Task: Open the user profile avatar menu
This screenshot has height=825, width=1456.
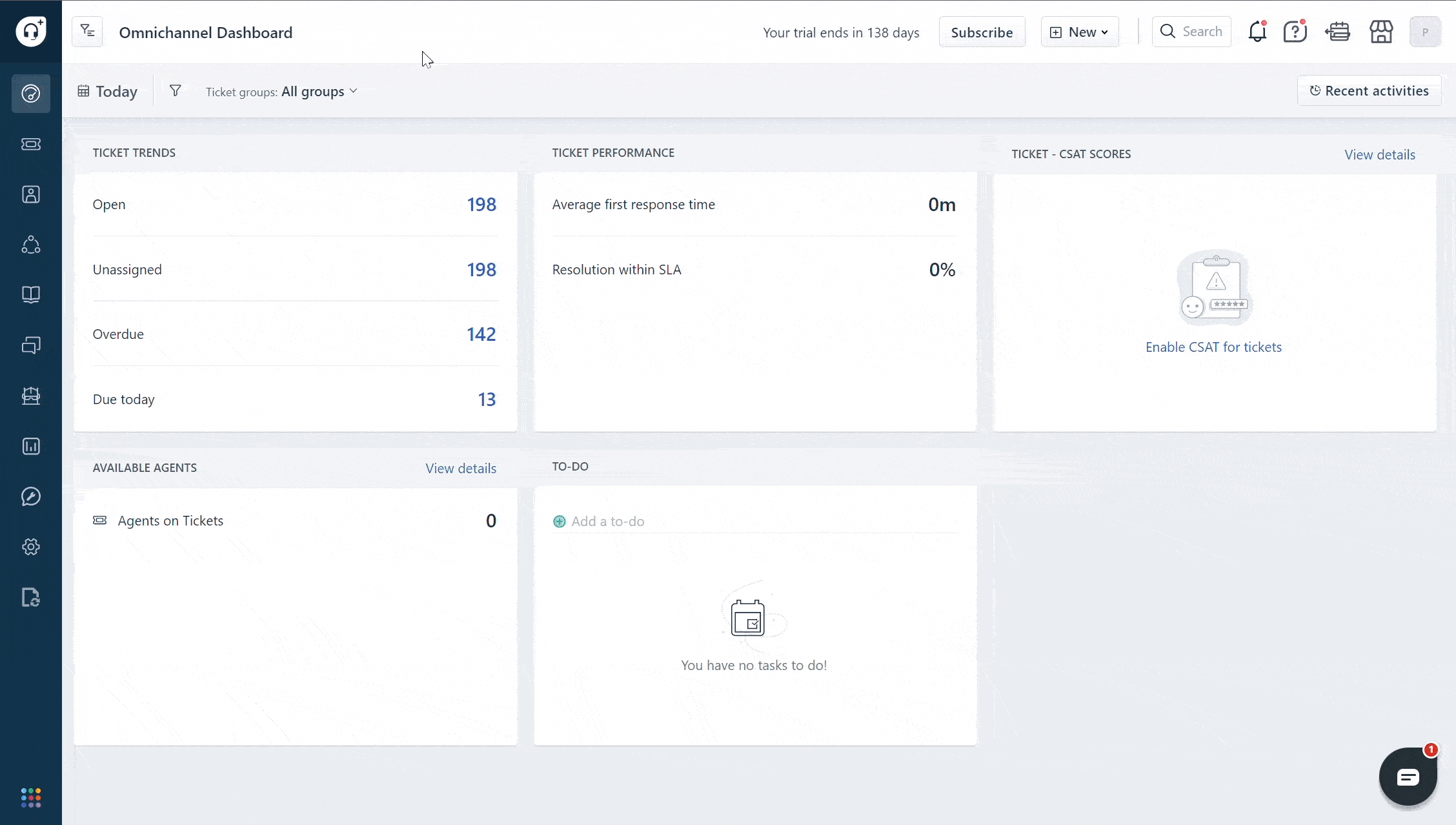Action: [x=1425, y=32]
